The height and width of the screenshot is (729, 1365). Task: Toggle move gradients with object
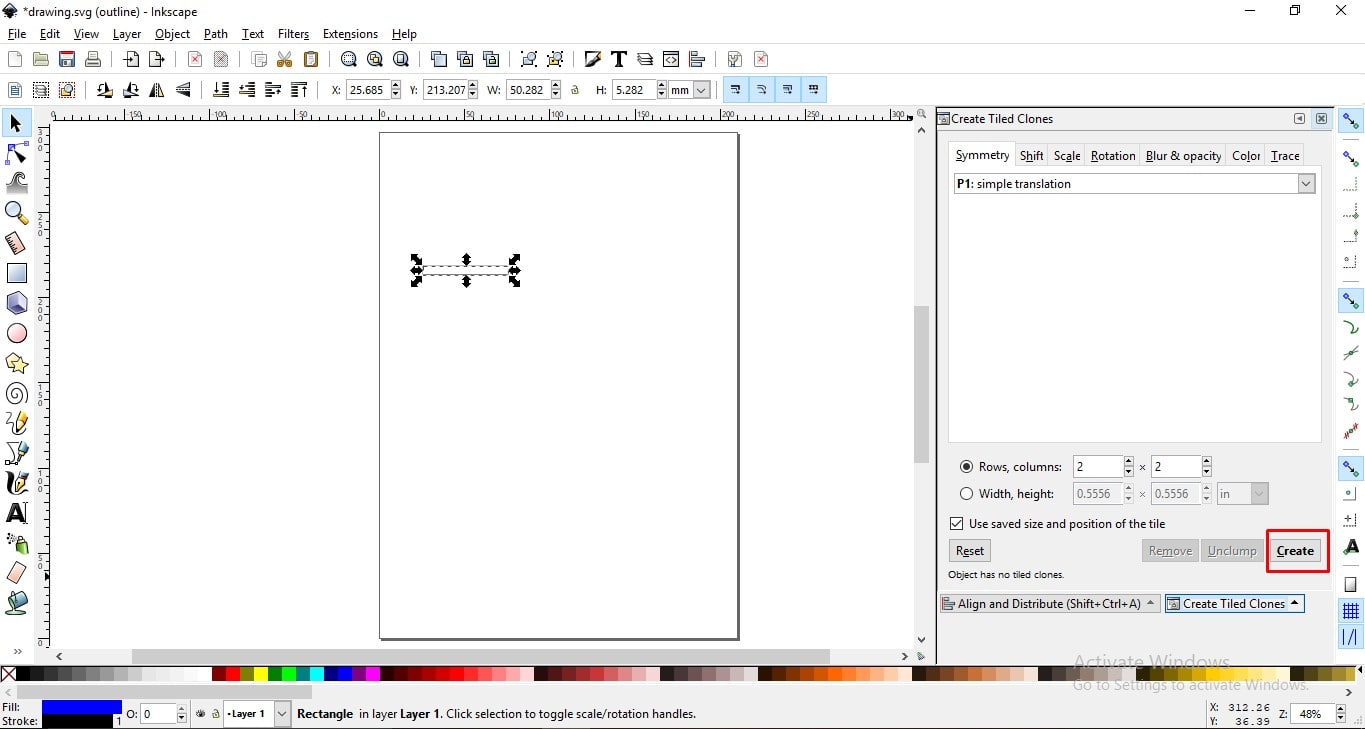[x=788, y=90]
